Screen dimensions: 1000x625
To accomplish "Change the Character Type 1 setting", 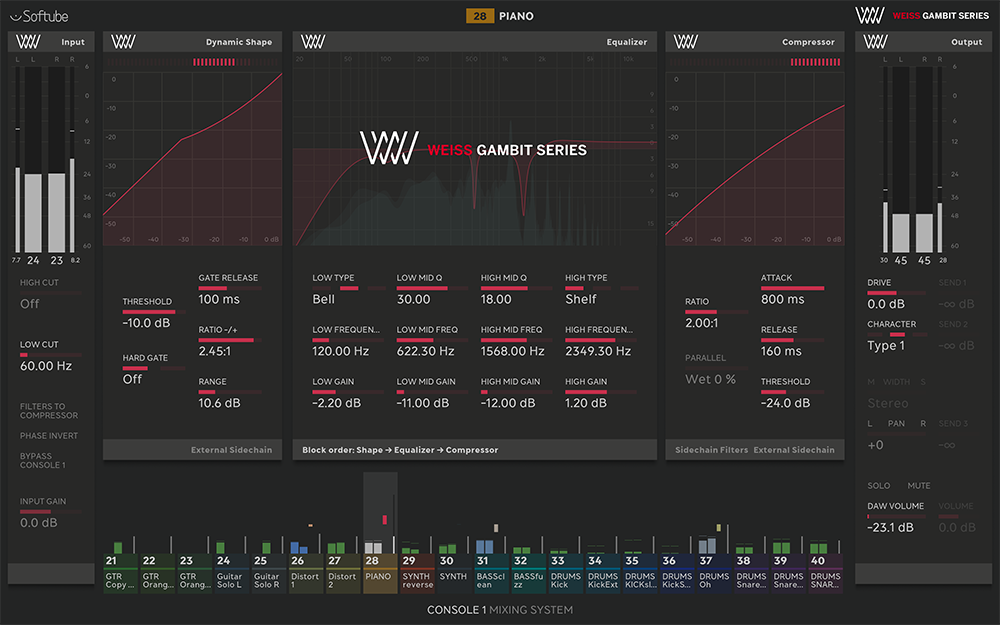I will pos(886,346).
